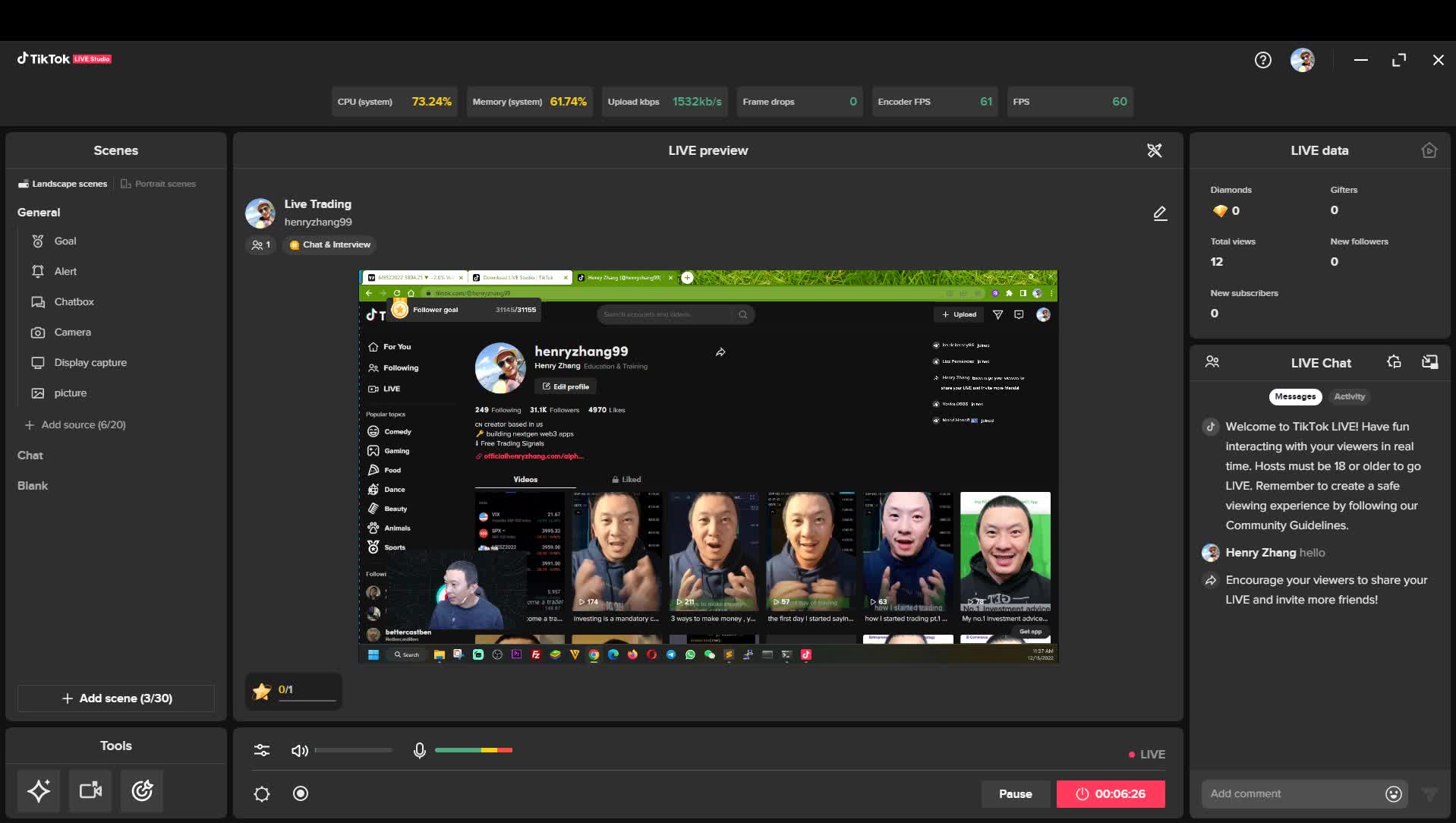Click the Chatbox source icon
Viewport: 1456px width, 823px height.
click(x=38, y=302)
